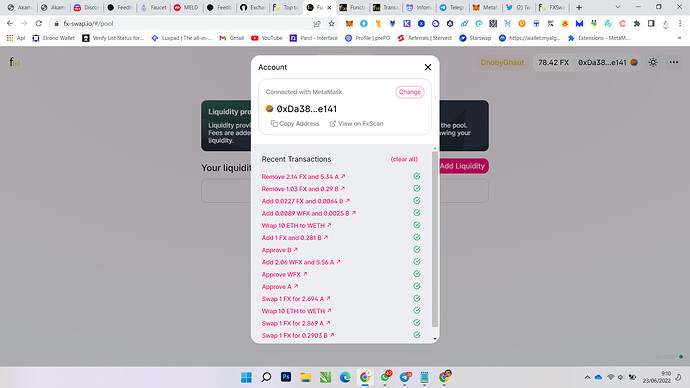This screenshot has width=690, height=388.
Task: Open Remove 2.14 FX and 5.34 A transaction
Action: point(303,176)
